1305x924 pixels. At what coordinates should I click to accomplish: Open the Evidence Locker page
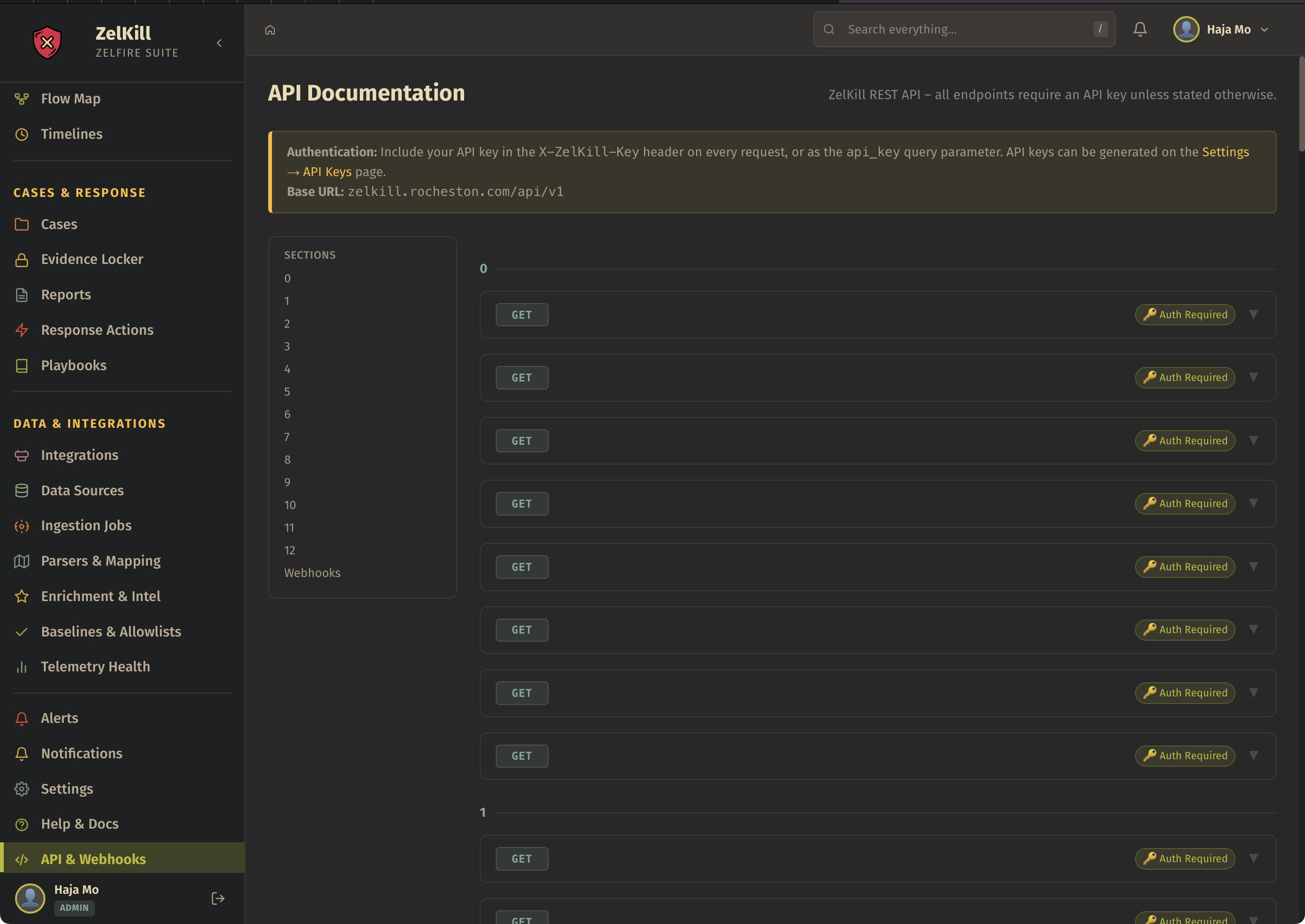(x=92, y=260)
